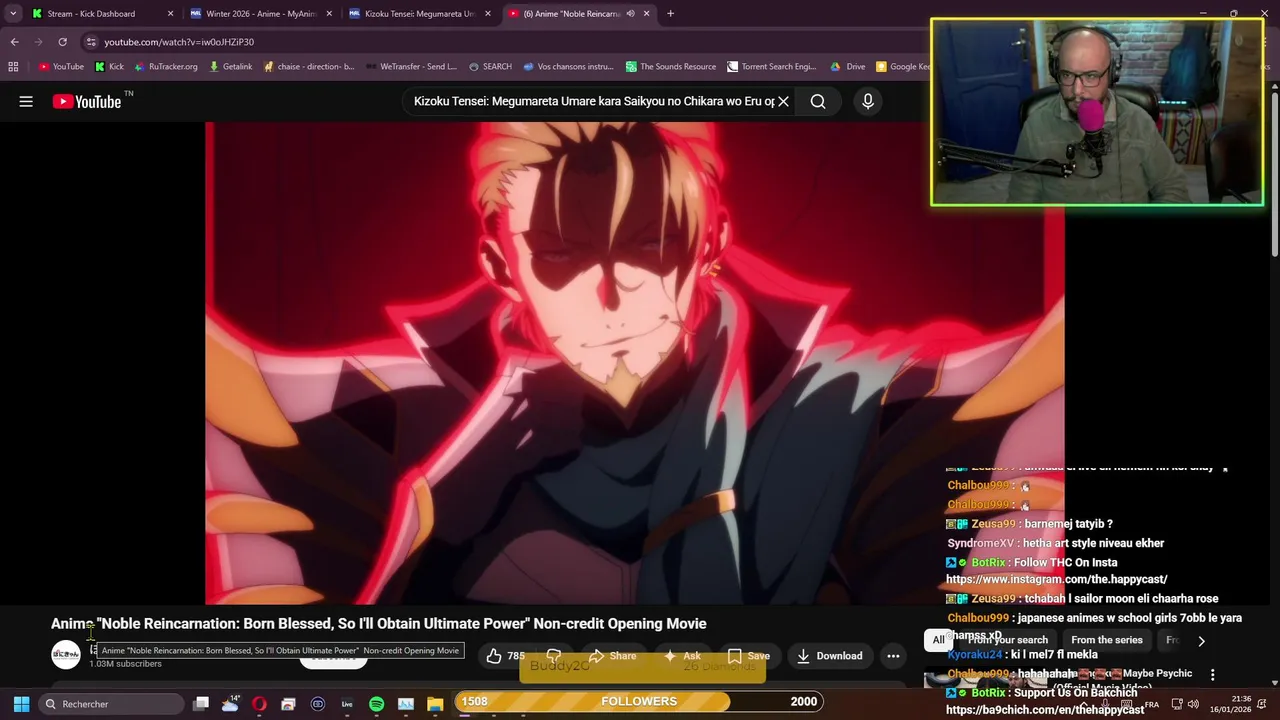Click the address bar URL
The width and height of the screenshot is (1280, 720).
(179, 42)
